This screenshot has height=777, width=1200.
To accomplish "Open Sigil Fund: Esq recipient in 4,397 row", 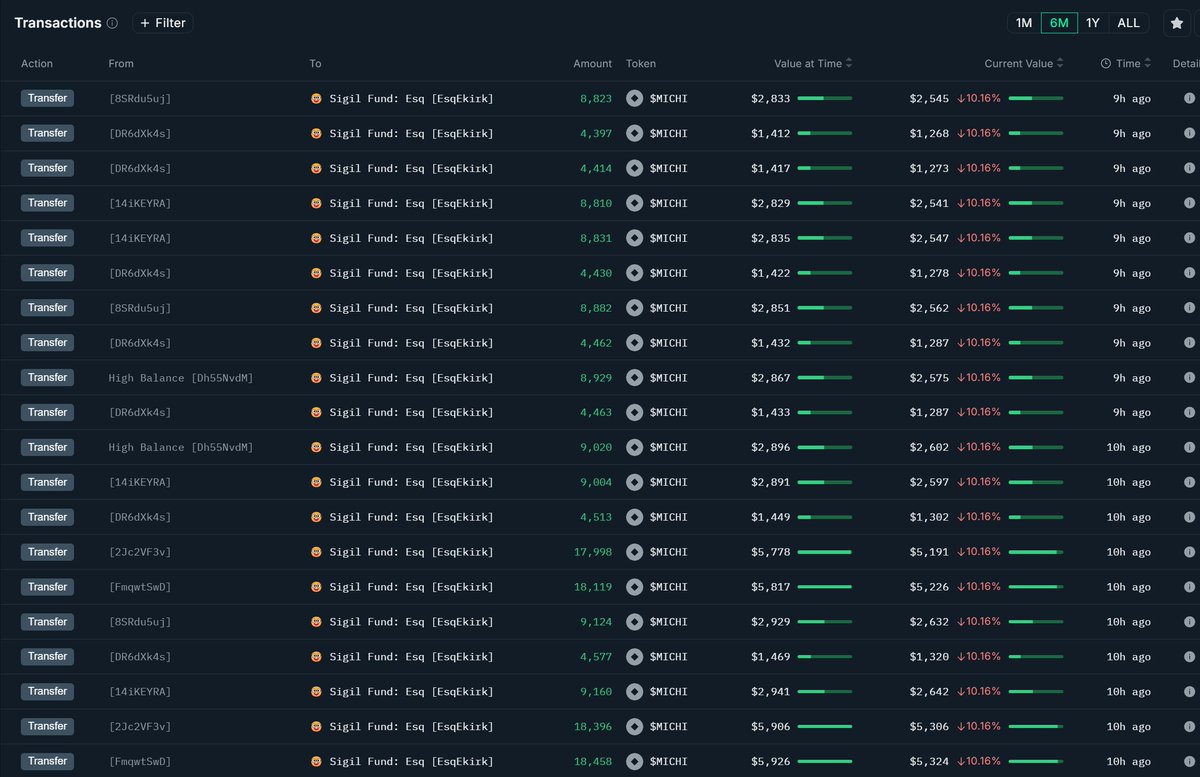I will click(411, 134).
